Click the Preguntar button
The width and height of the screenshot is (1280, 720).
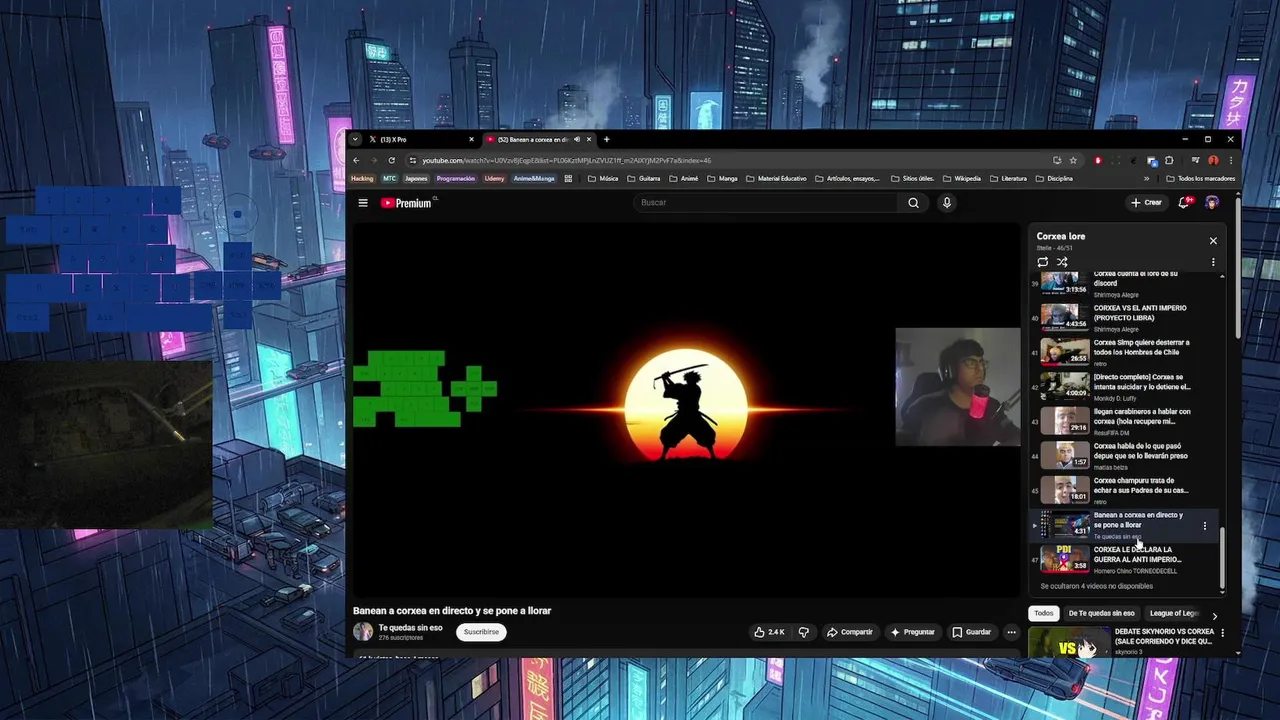[x=912, y=632]
